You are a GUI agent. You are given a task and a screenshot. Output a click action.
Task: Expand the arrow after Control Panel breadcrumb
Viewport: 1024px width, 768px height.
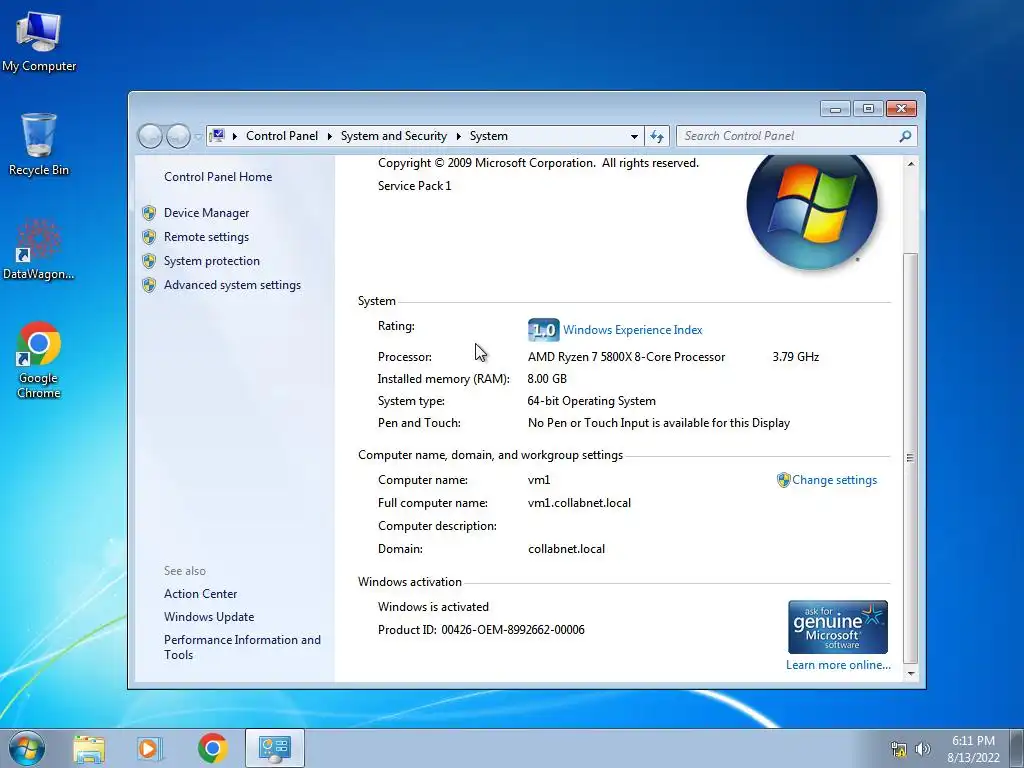(330, 136)
